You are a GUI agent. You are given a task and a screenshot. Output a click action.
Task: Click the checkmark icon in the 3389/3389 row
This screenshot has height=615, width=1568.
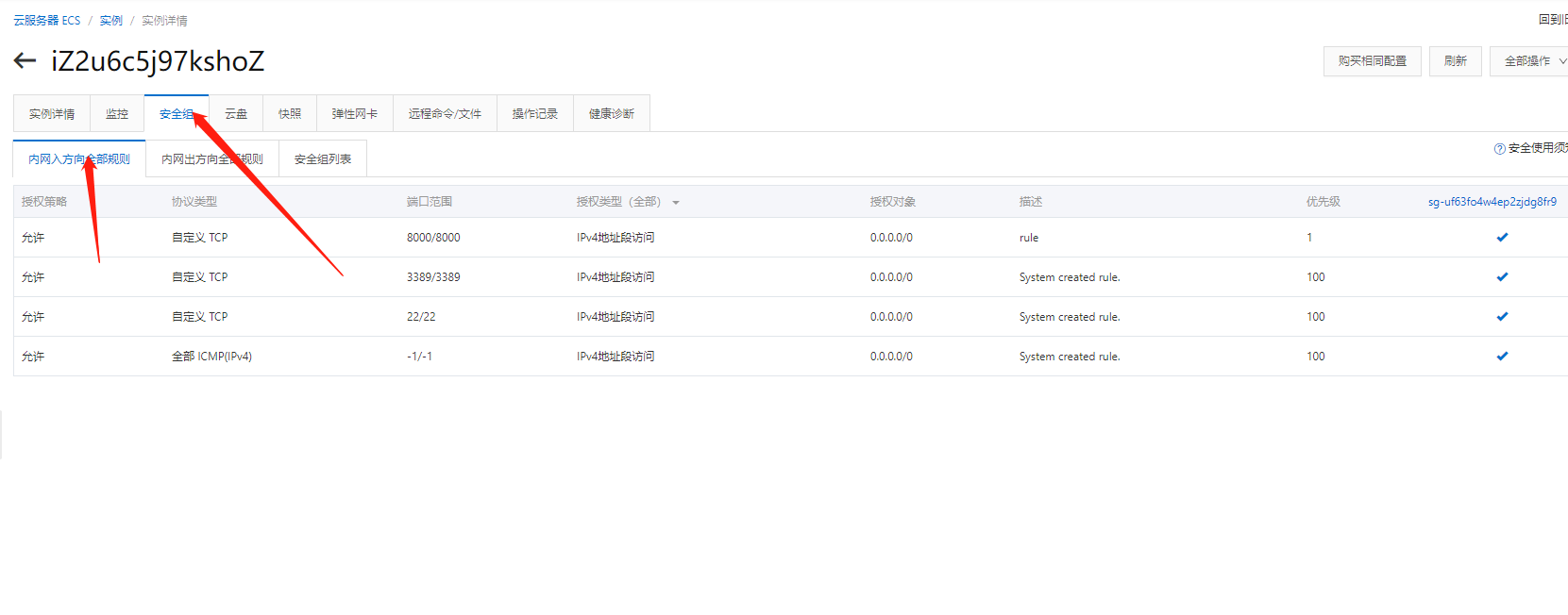(1502, 277)
